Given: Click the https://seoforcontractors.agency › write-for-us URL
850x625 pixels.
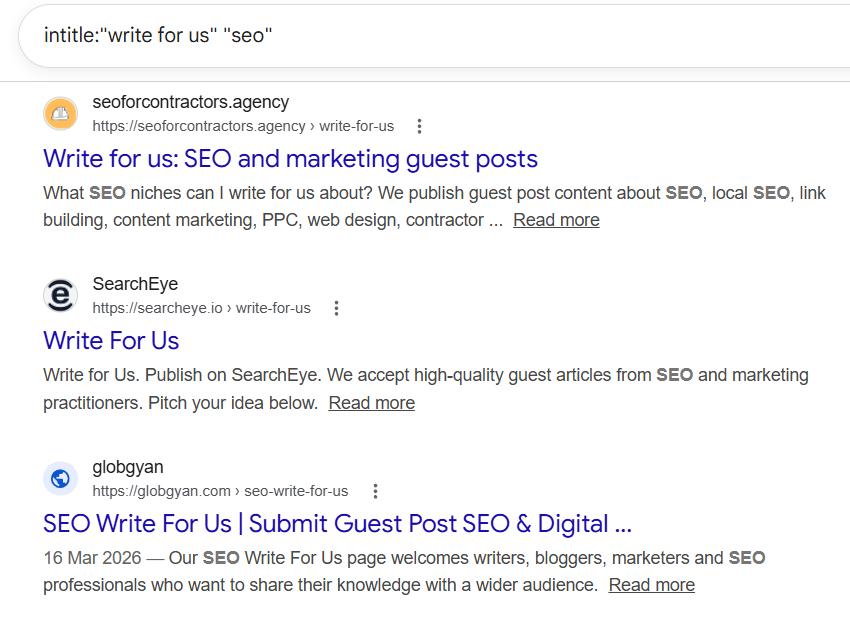Looking at the screenshot, I should 243,126.
